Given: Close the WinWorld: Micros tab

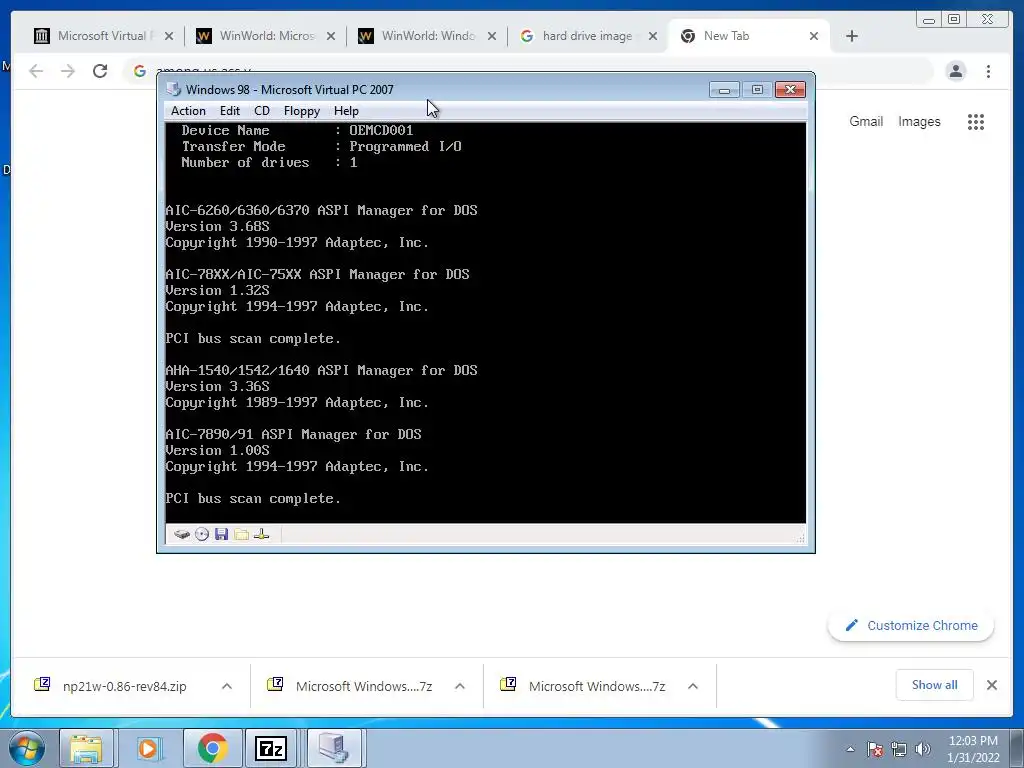Looking at the screenshot, I should pos(331,36).
